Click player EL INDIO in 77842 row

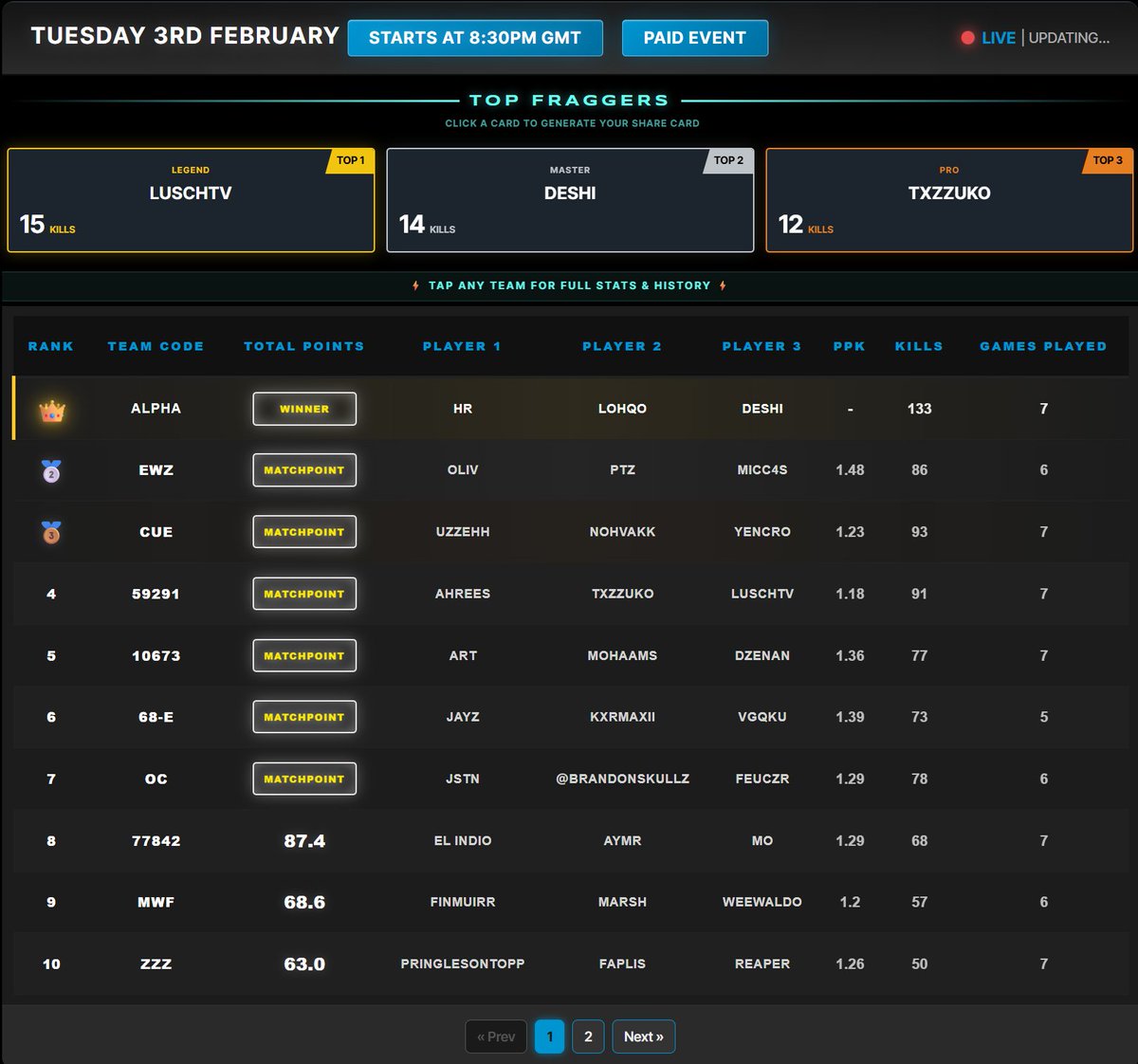coord(462,840)
